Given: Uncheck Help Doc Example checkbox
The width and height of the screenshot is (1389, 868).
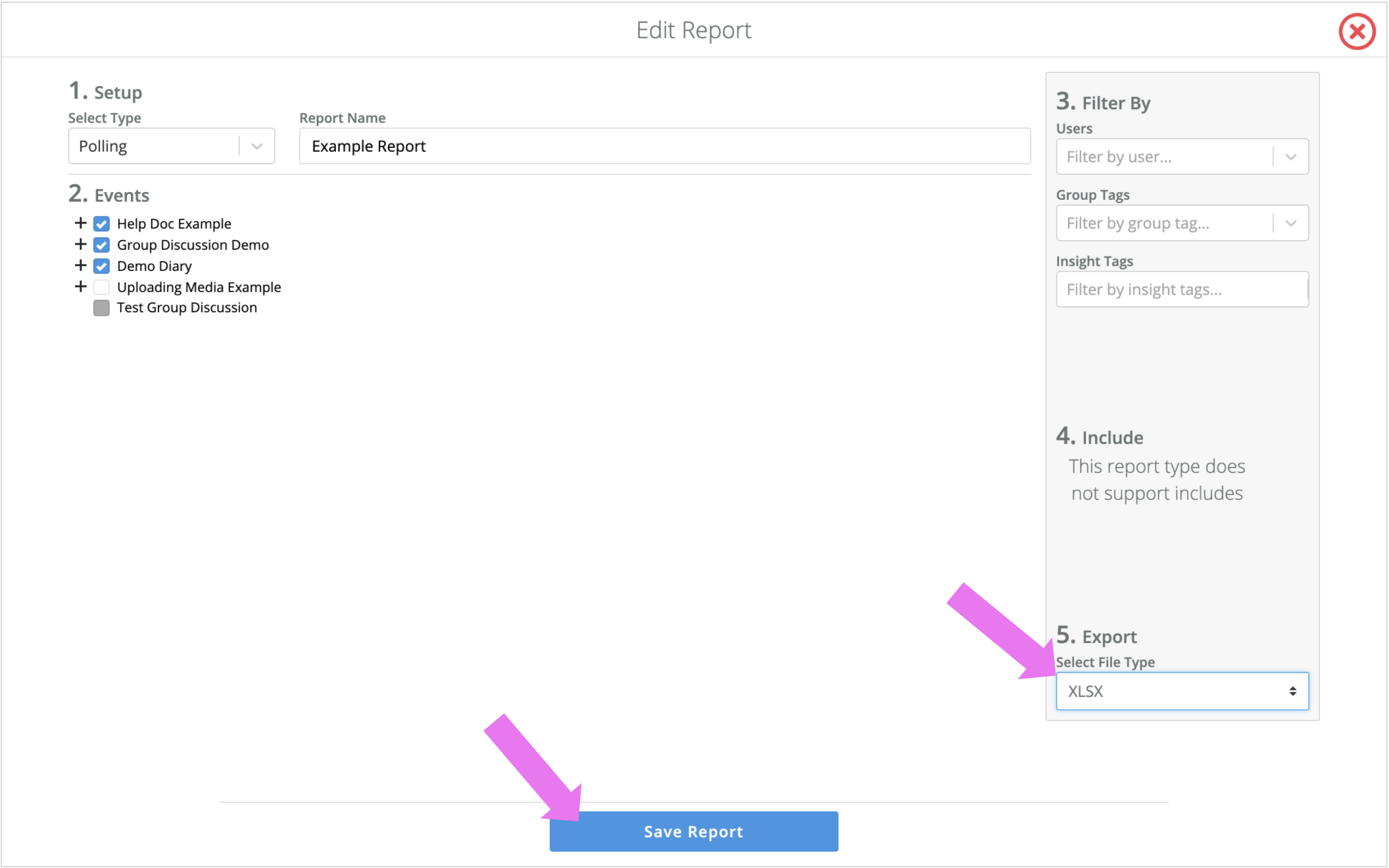Looking at the screenshot, I should pyautogui.click(x=101, y=224).
